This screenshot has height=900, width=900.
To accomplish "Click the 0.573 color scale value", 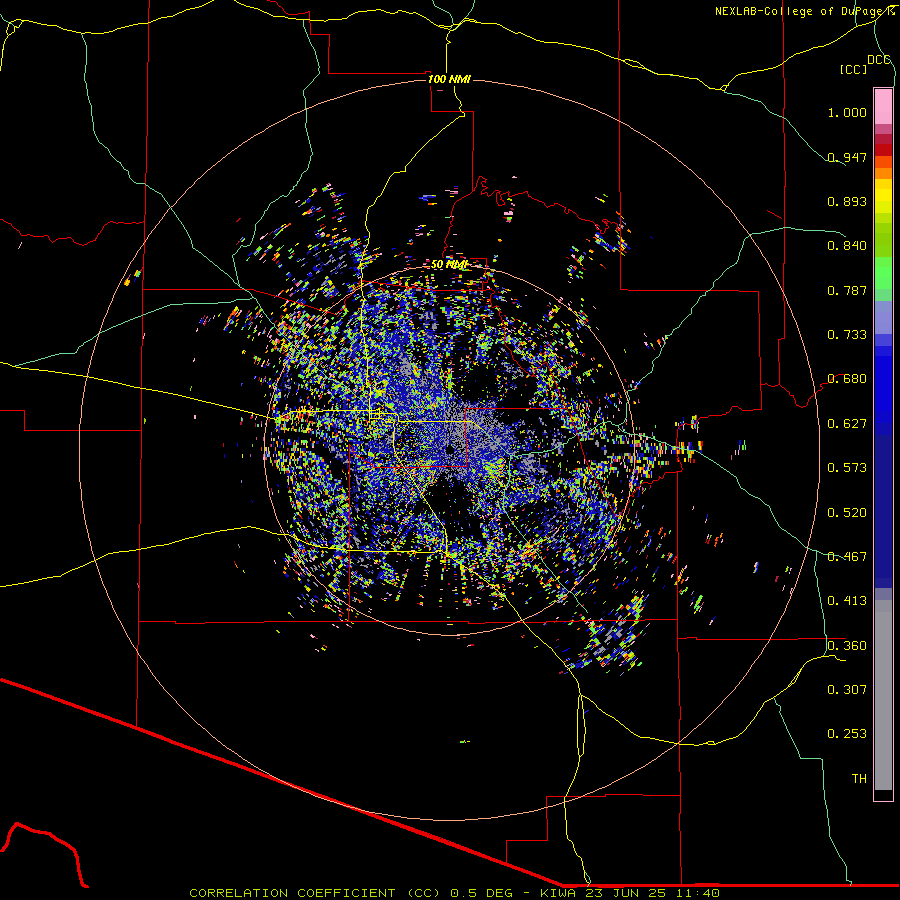I will 847,468.
